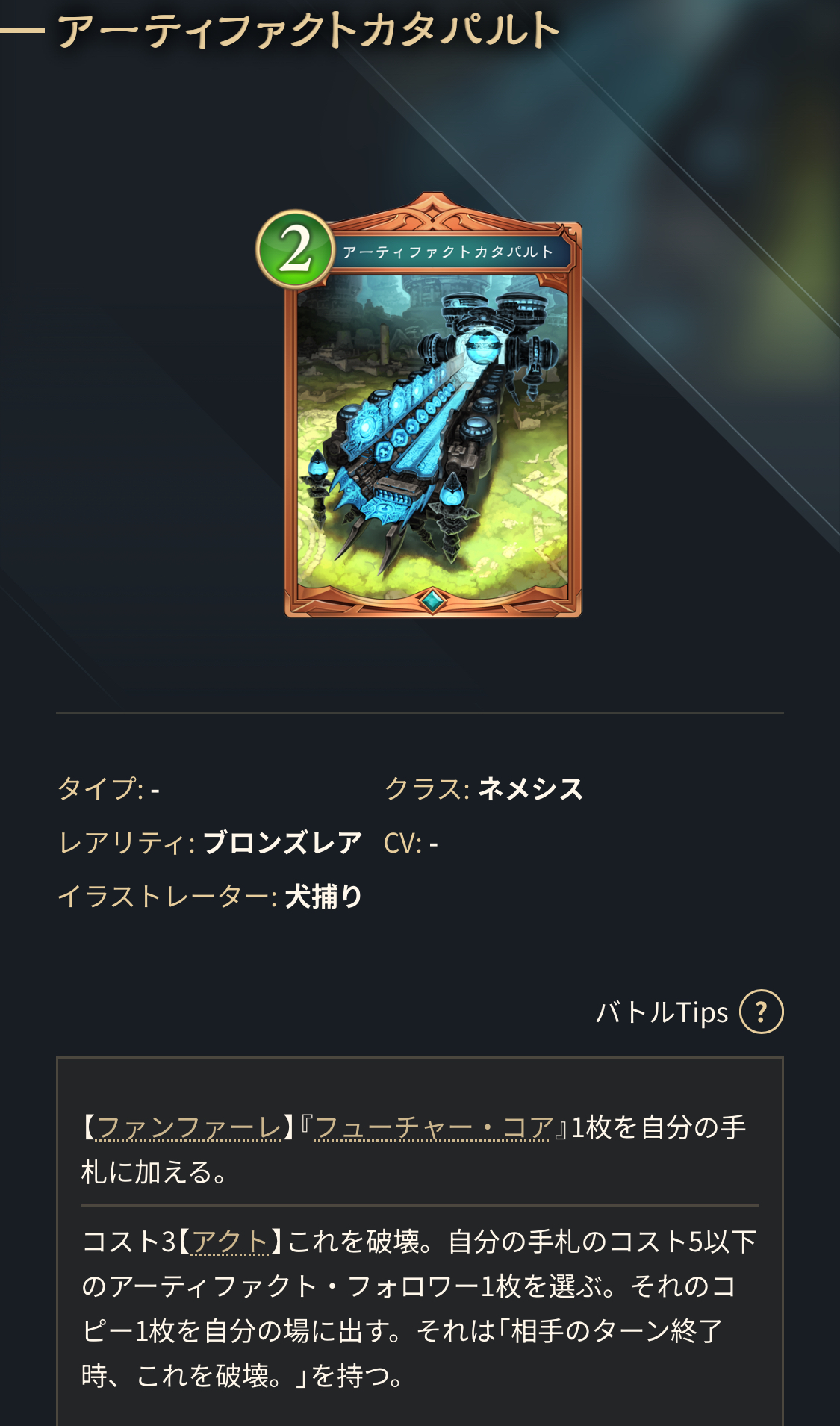Viewport: 840px width, 1426px height.
Task: Click the page title アーティファクトカタパルト
Action: [308, 31]
